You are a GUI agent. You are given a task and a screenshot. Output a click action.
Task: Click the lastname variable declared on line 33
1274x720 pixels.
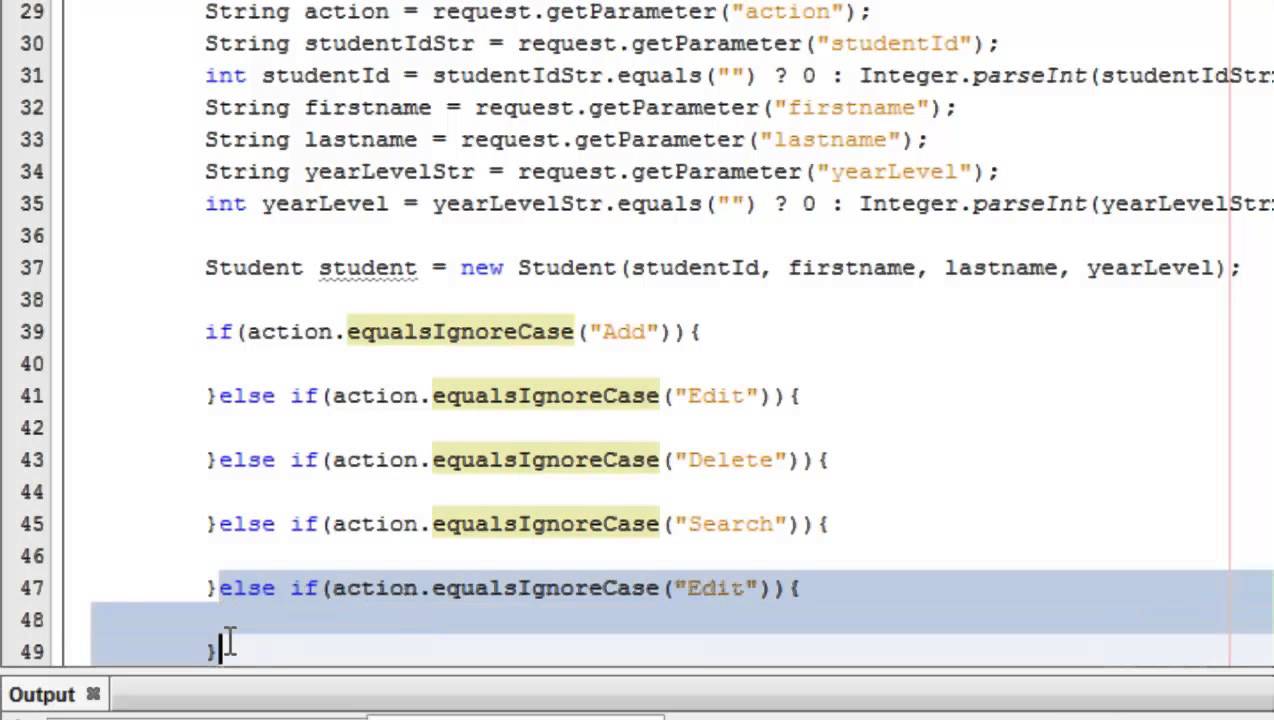tap(361, 140)
